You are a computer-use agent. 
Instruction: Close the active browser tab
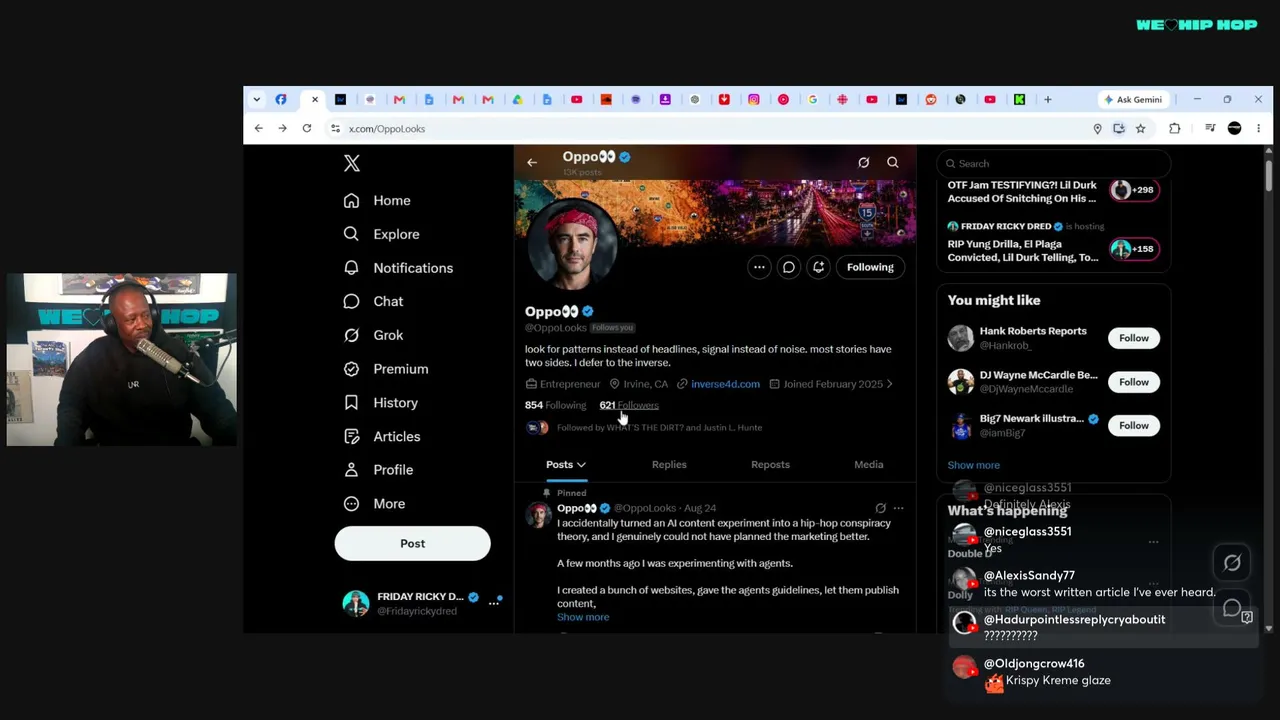[314, 99]
